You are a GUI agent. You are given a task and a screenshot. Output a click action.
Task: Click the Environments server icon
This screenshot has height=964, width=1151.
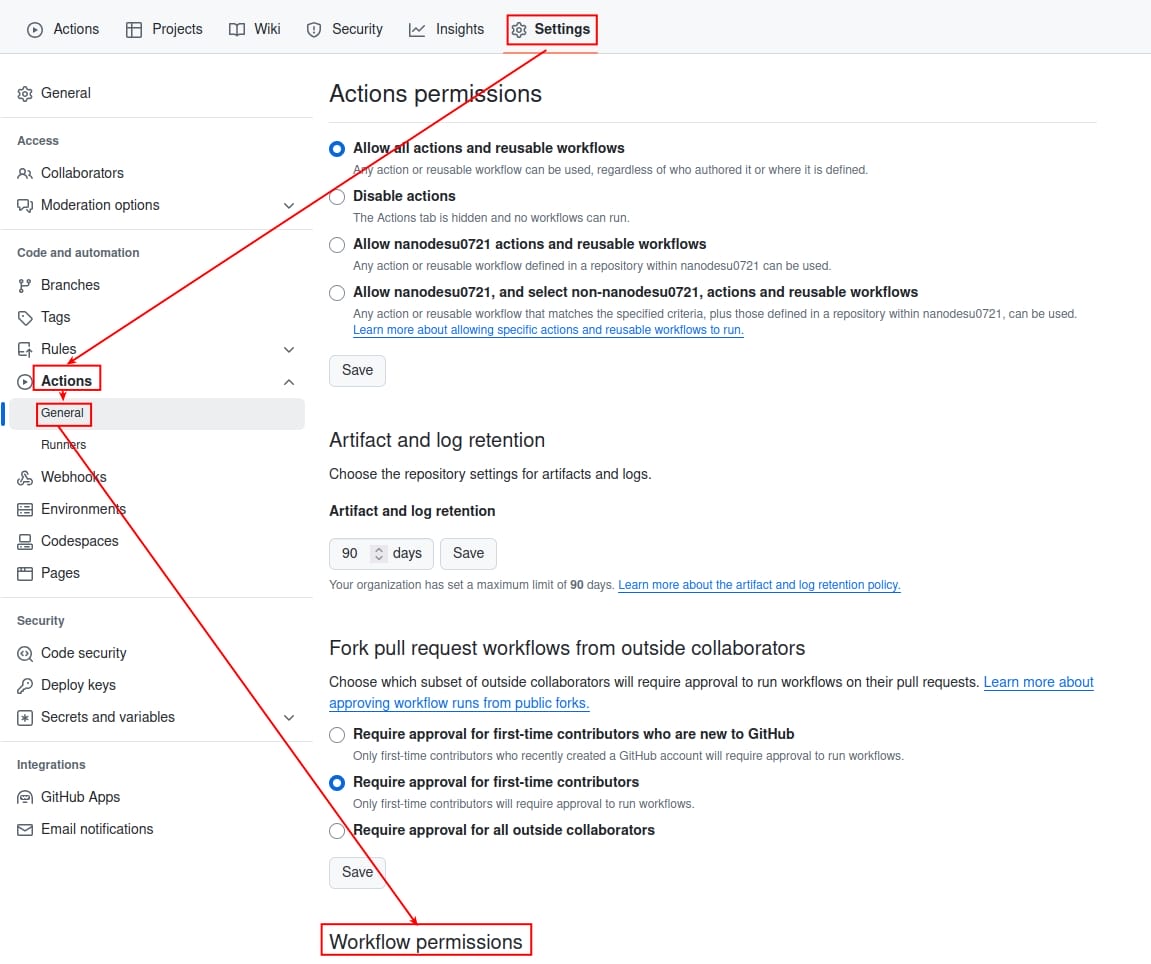coord(25,510)
